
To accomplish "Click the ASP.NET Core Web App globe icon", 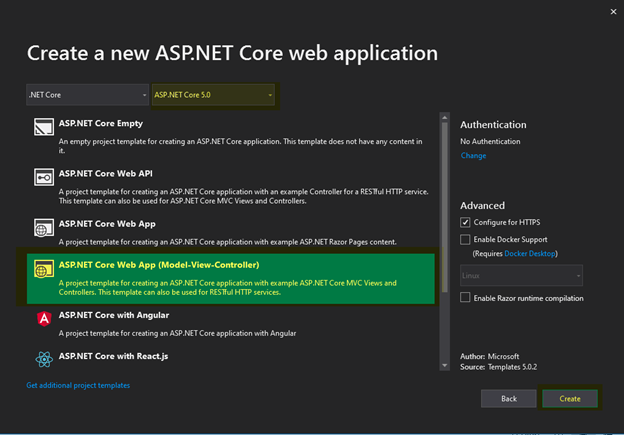I will tap(43, 226).
